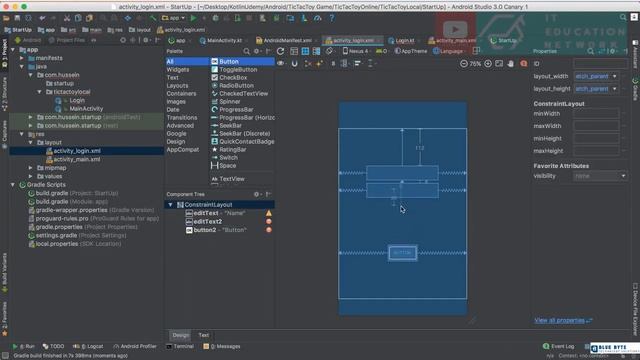Refresh the layout preview
The width and height of the screenshot is (640, 360).
(x=280, y=51)
